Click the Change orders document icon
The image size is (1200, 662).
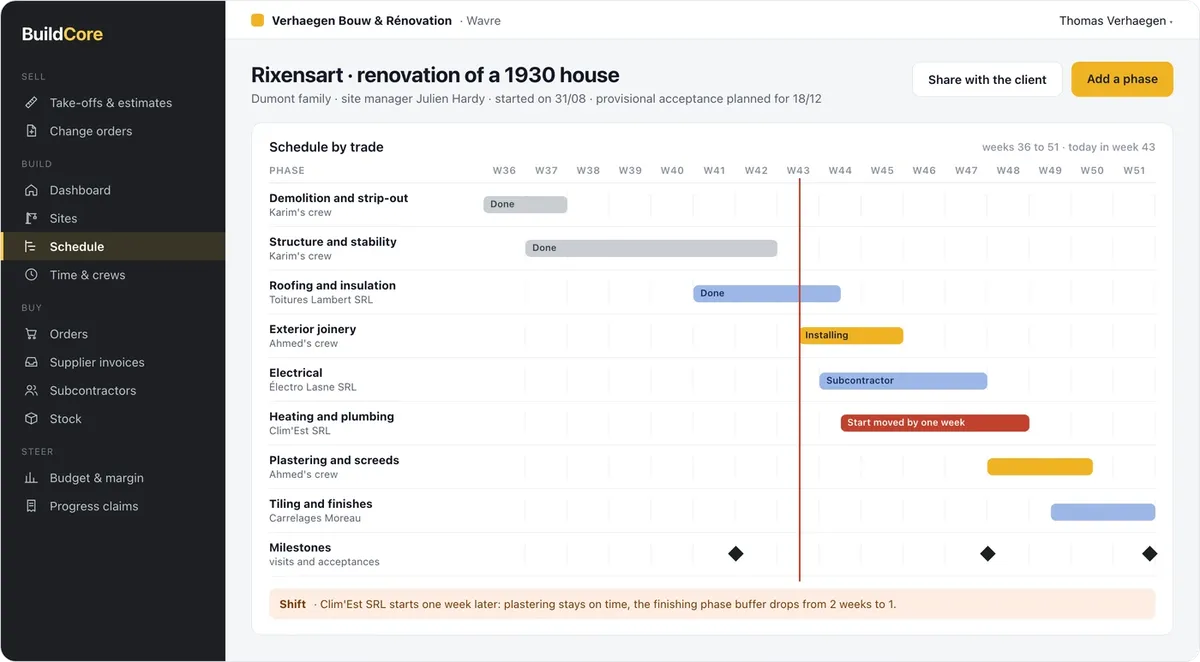pos(31,131)
